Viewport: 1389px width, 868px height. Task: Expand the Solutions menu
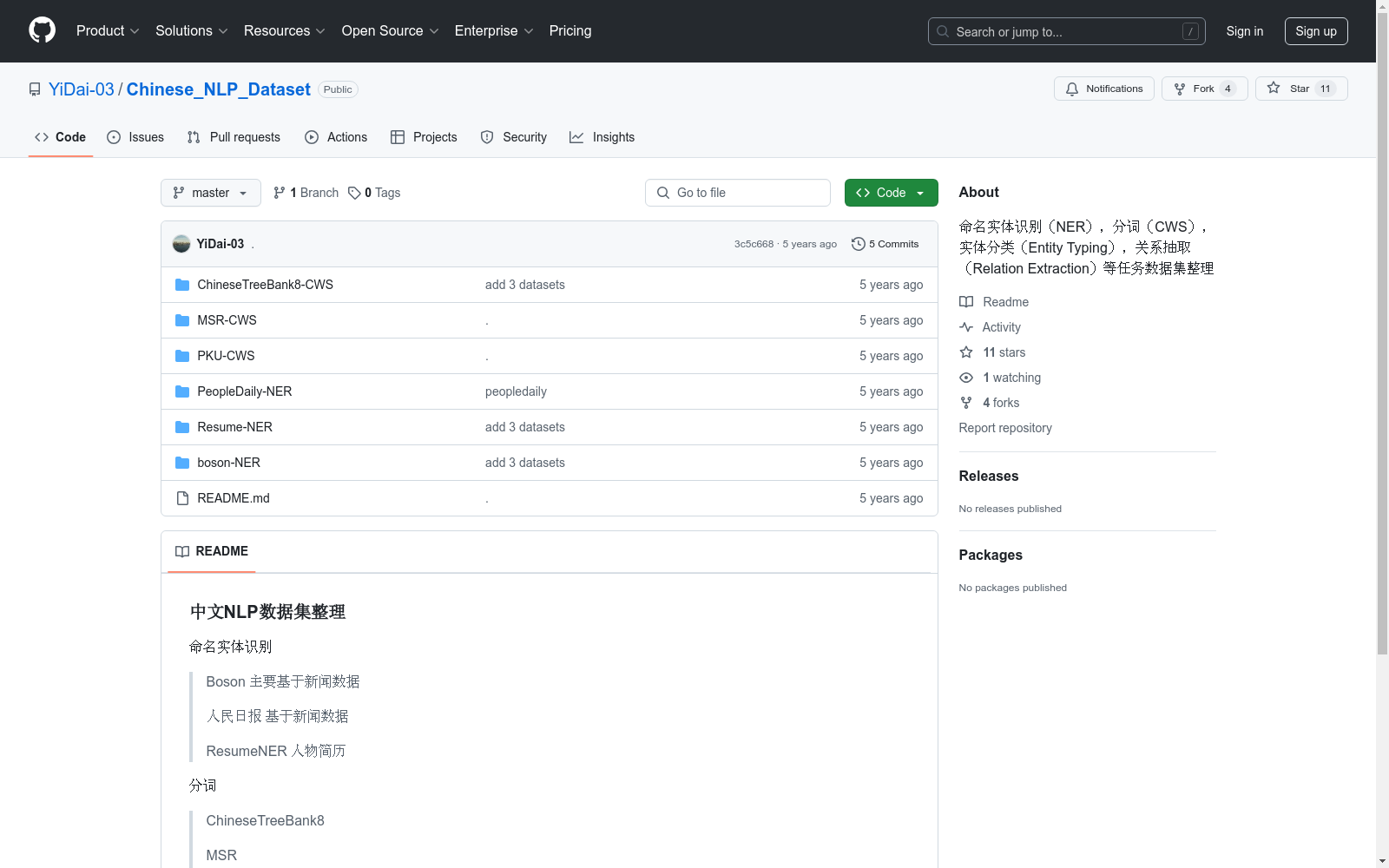[x=191, y=30]
